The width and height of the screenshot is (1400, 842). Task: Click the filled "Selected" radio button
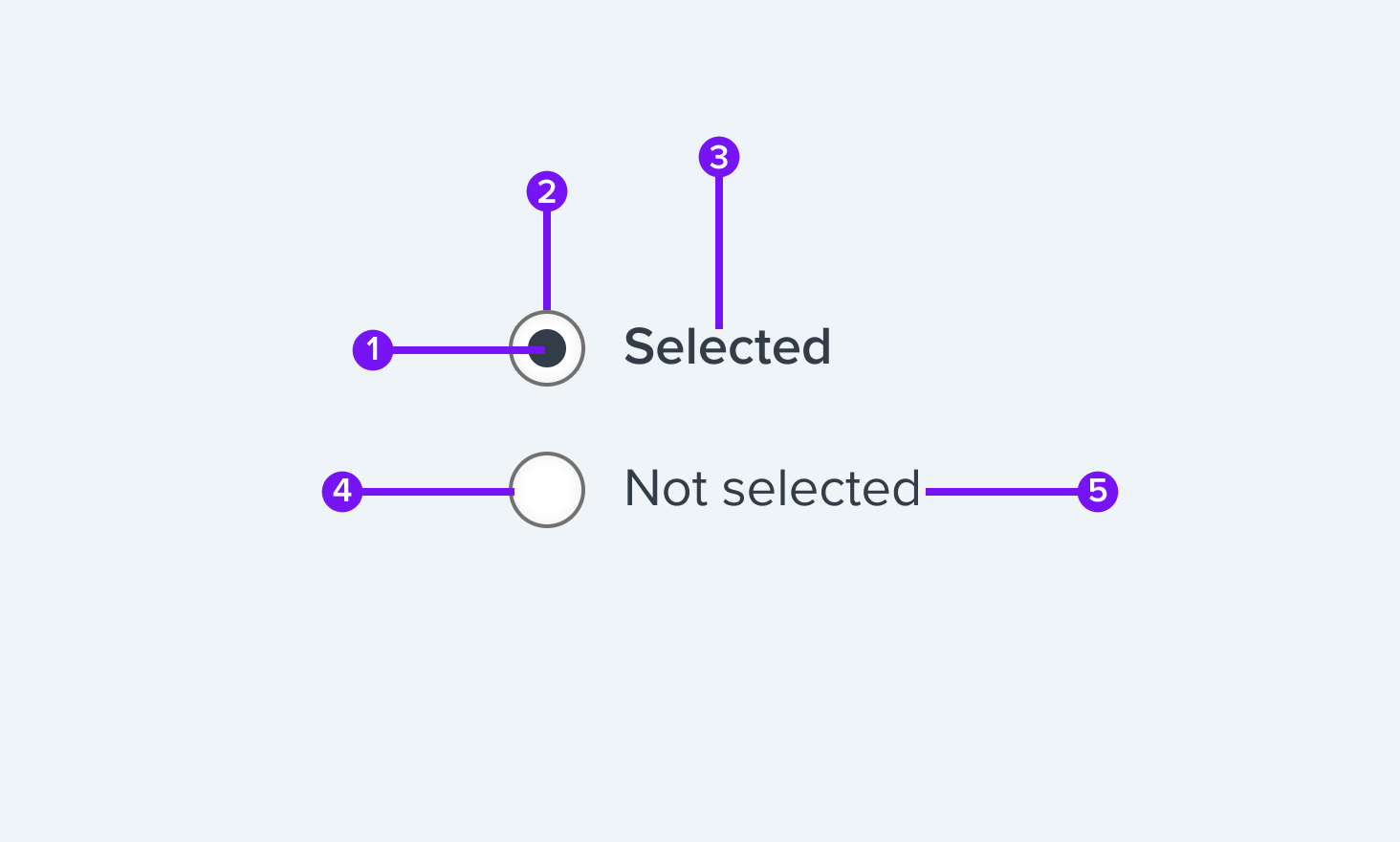(x=547, y=348)
